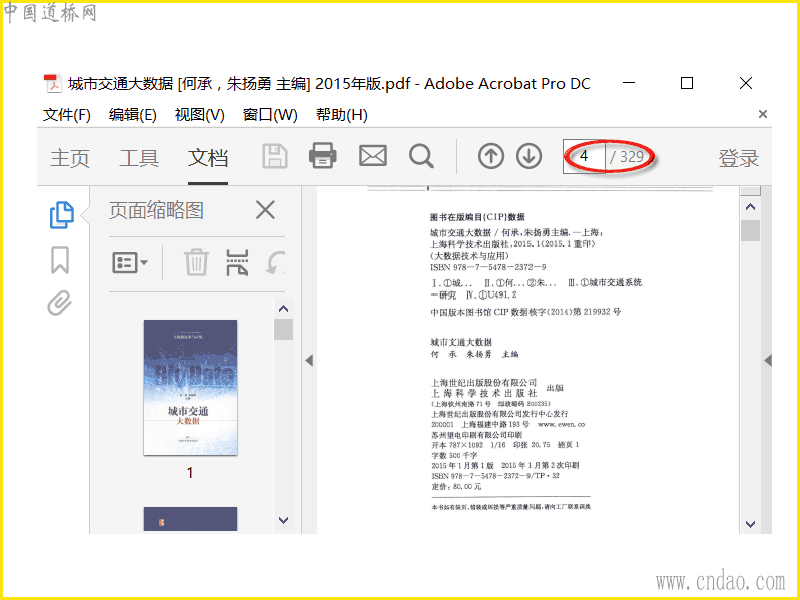Go to previous page arrow
Image resolution: width=800 pixels, height=600 pixels.
491,156
